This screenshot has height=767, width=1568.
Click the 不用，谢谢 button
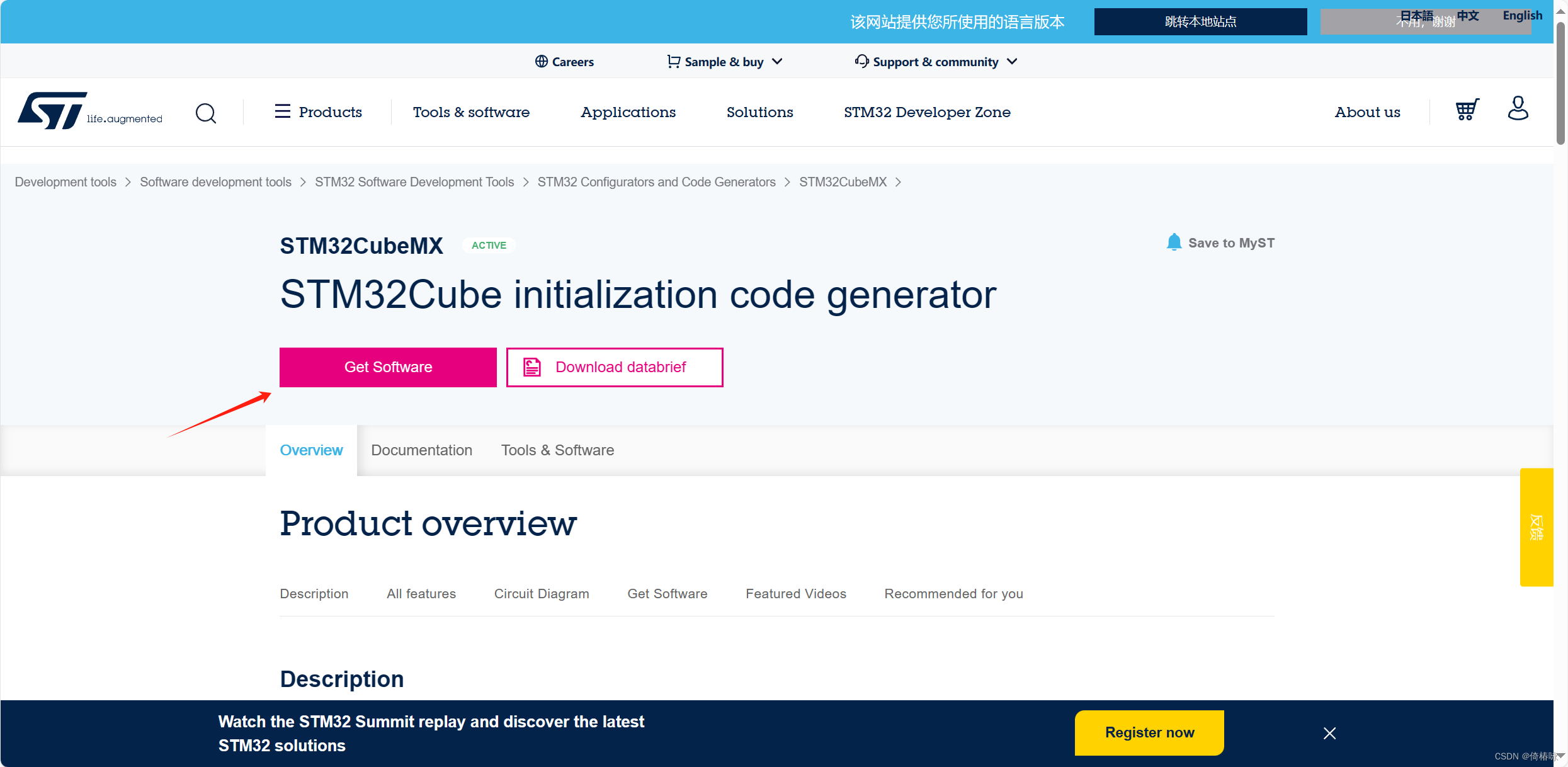tap(1426, 22)
